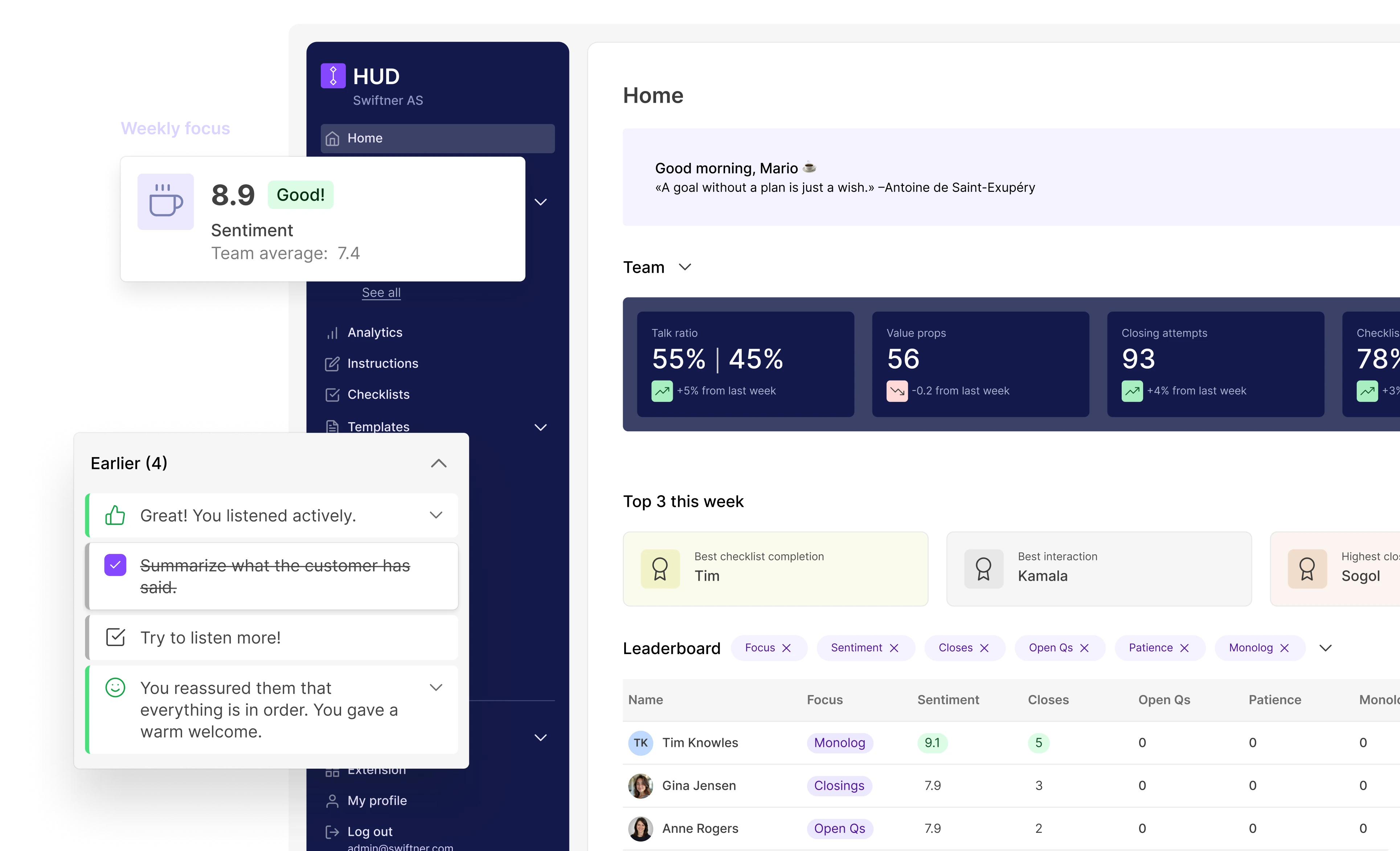Expand the You reassured them item
Image resolution: width=1400 pixels, height=851 pixels.
tap(436, 687)
